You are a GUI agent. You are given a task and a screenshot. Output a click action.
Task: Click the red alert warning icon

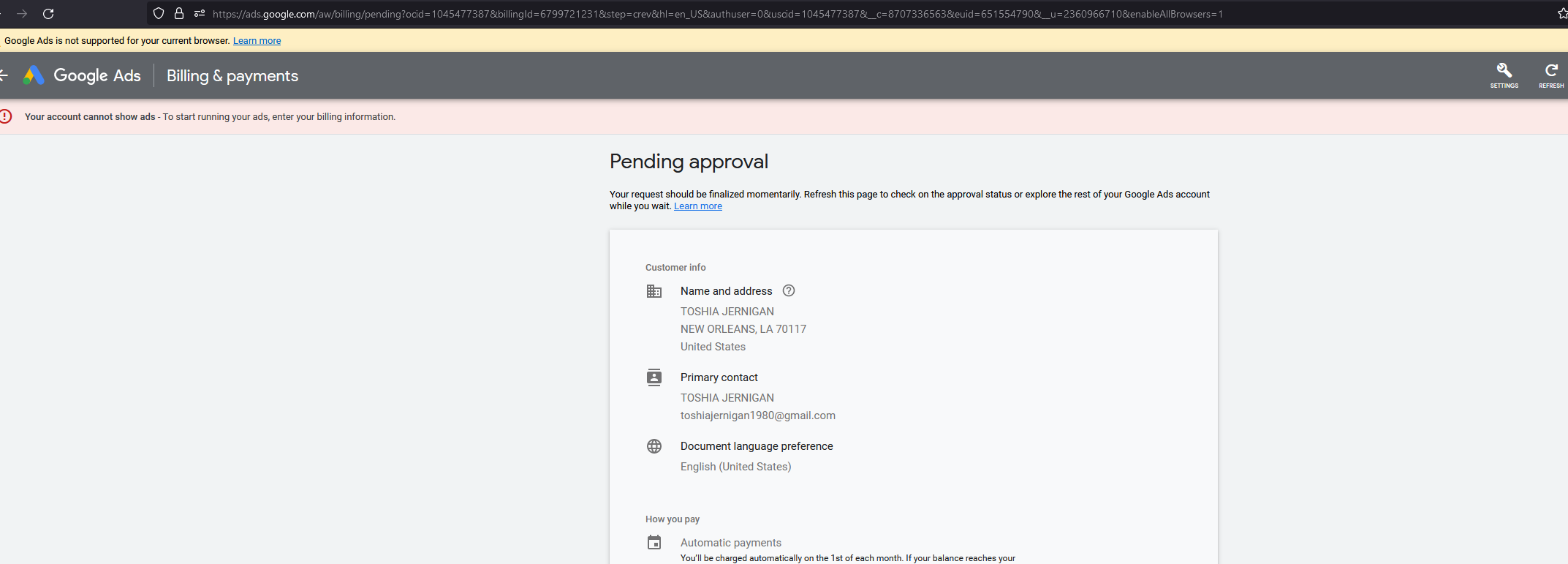pyautogui.click(x=6, y=116)
